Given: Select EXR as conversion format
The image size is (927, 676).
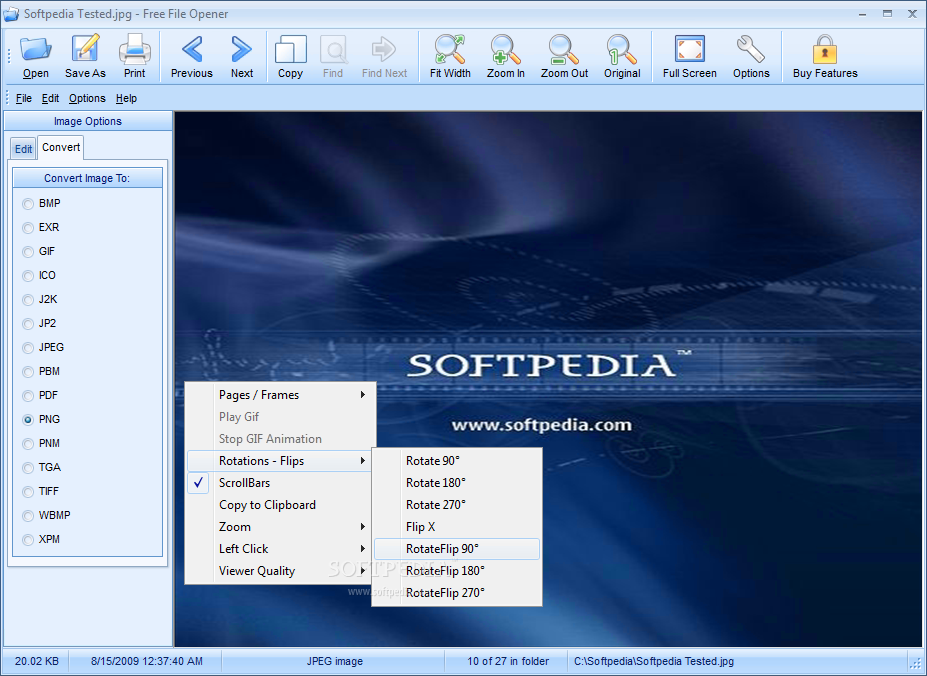Looking at the screenshot, I should (28, 228).
